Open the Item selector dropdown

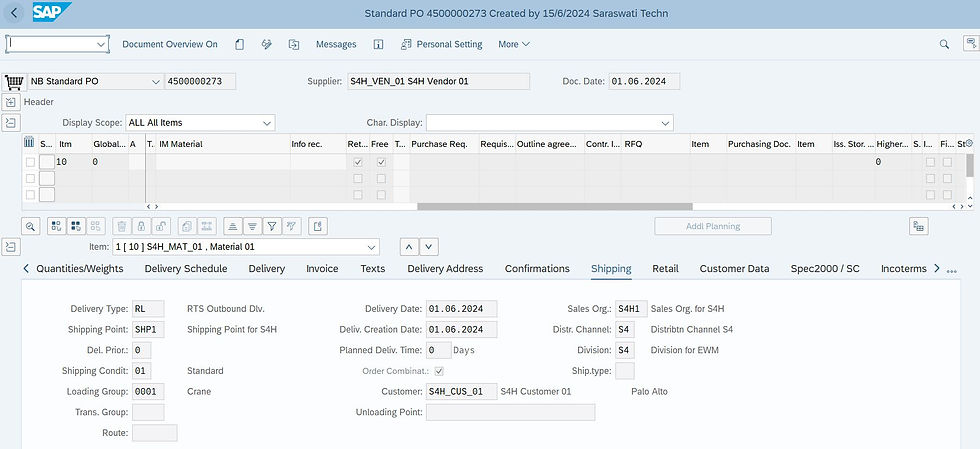[x=371, y=246]
